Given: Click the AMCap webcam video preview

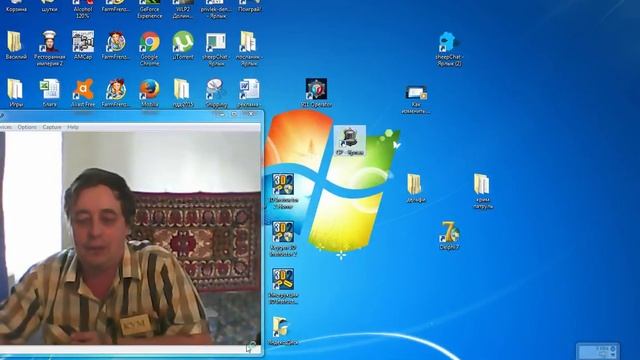Looking at the screenshot, I should coord(130,238).
